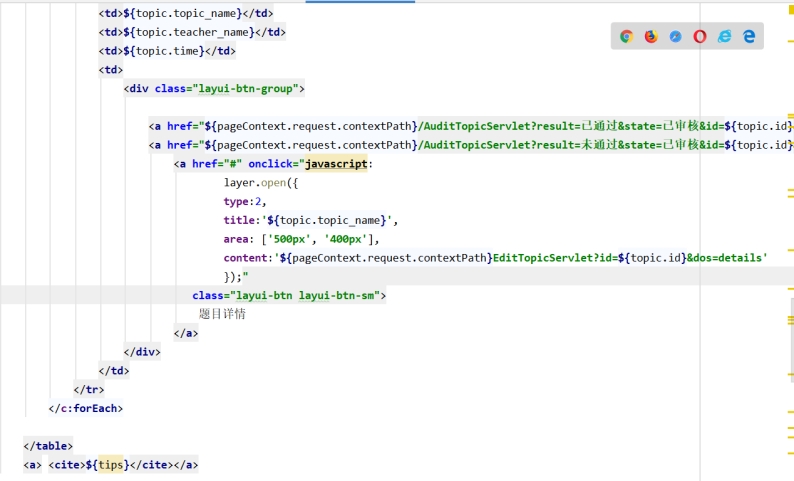The image size is (794, 481).
Task: Click the onclick attribute name
Action: pos(270,164)
